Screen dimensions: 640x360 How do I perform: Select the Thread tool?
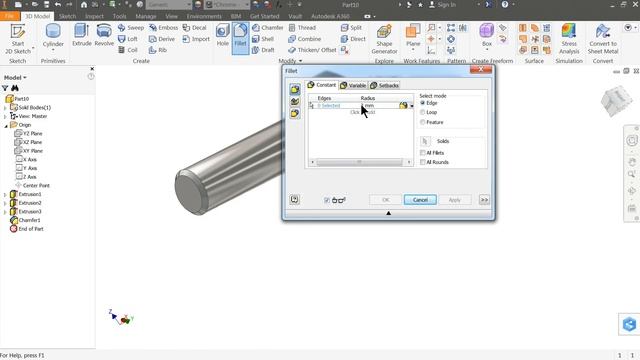click(302, 28)
